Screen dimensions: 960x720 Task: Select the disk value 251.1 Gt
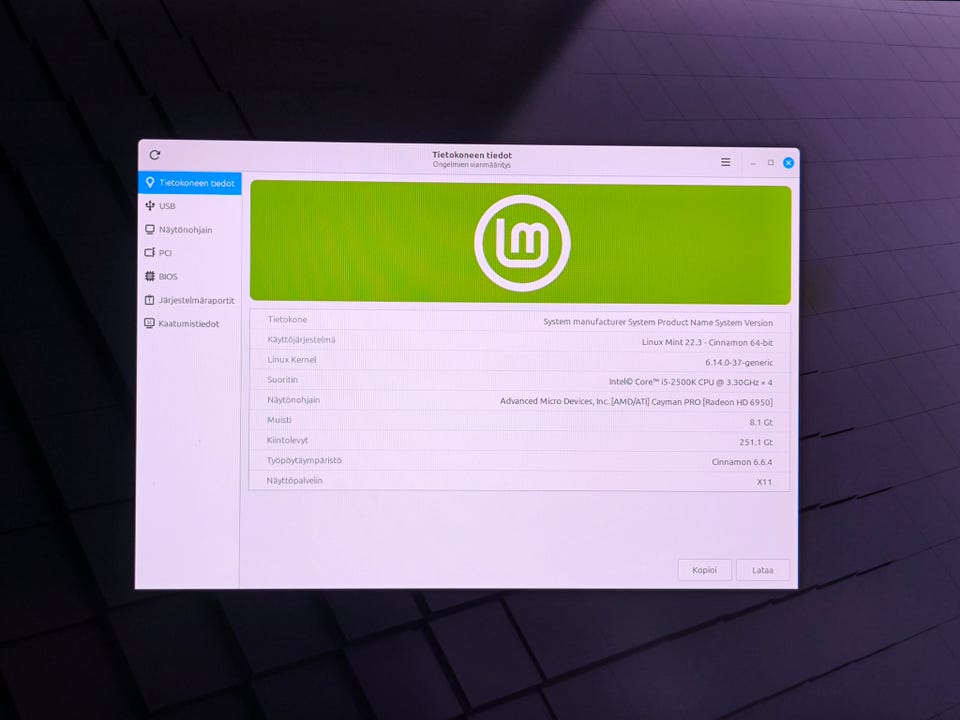(x=756, y=442)
